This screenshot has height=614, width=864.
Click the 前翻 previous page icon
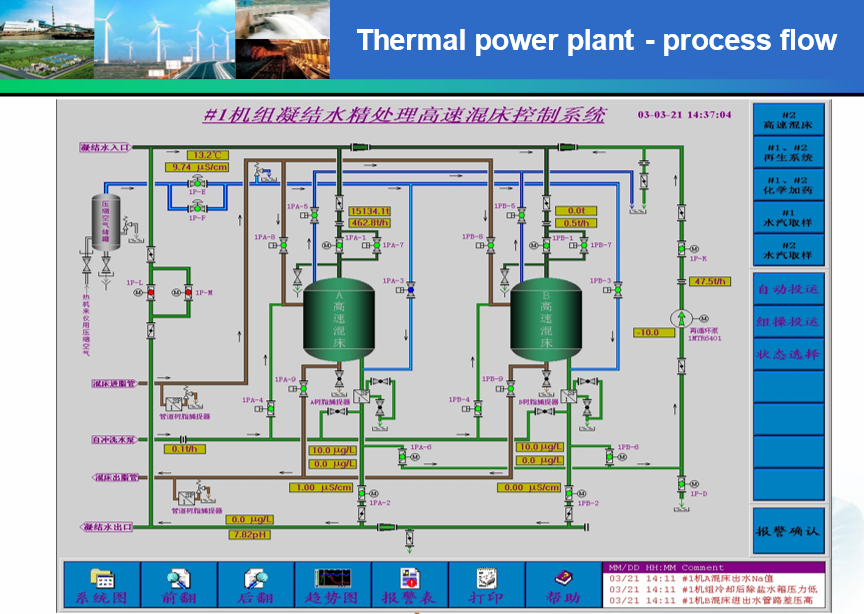[x=178, y=579]
